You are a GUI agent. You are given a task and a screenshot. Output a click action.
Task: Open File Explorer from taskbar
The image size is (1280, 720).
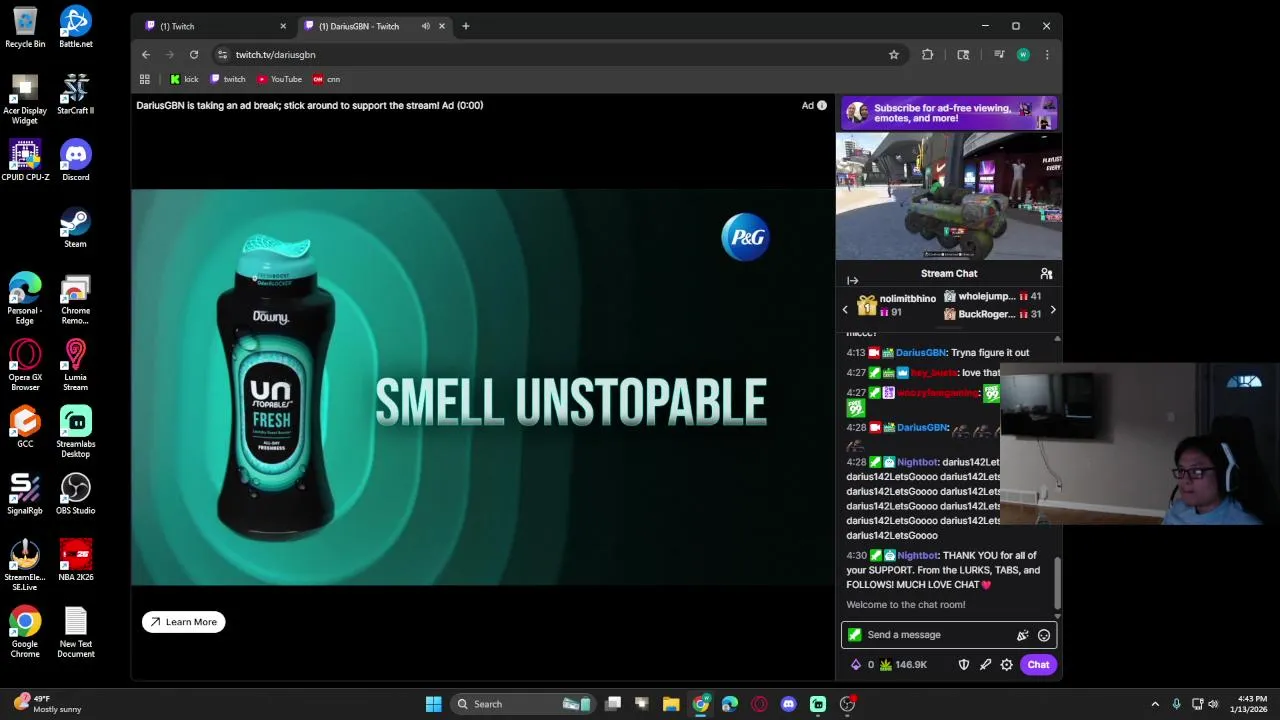[x=671, y=704]
